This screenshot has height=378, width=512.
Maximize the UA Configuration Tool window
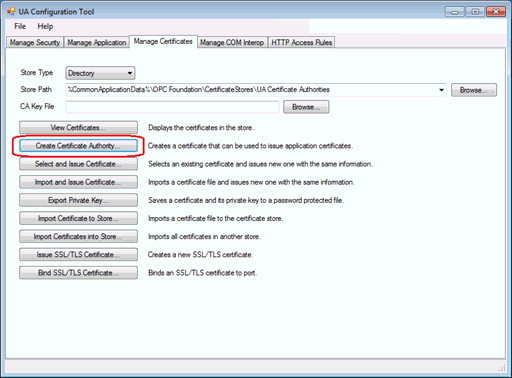pos(475,12)
